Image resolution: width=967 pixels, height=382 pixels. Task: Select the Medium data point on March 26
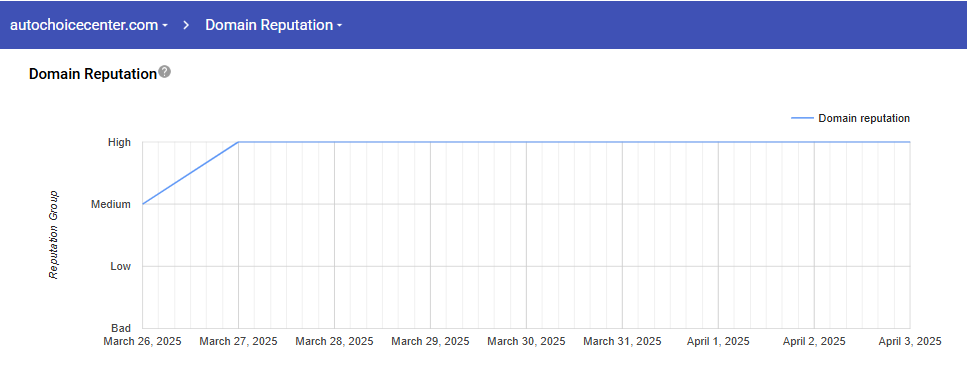click(143, 204)
